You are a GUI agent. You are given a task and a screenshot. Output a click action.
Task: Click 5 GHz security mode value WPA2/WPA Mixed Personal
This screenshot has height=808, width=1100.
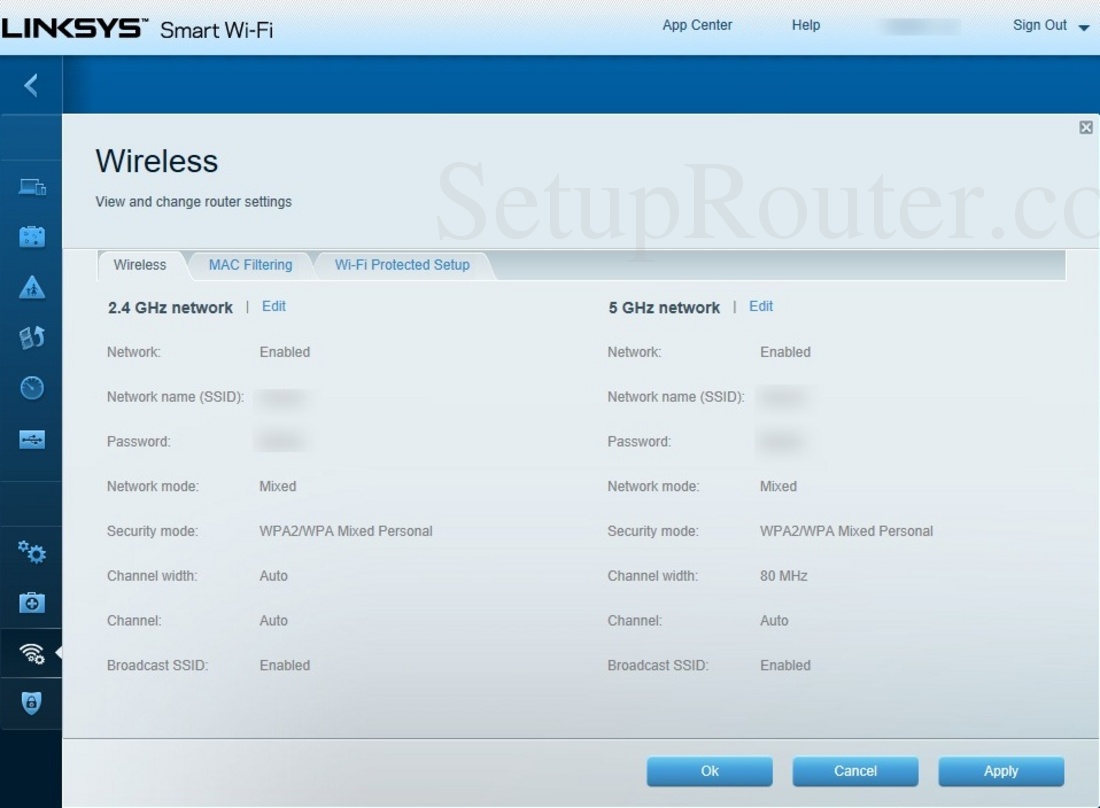[x=847, y=531]
